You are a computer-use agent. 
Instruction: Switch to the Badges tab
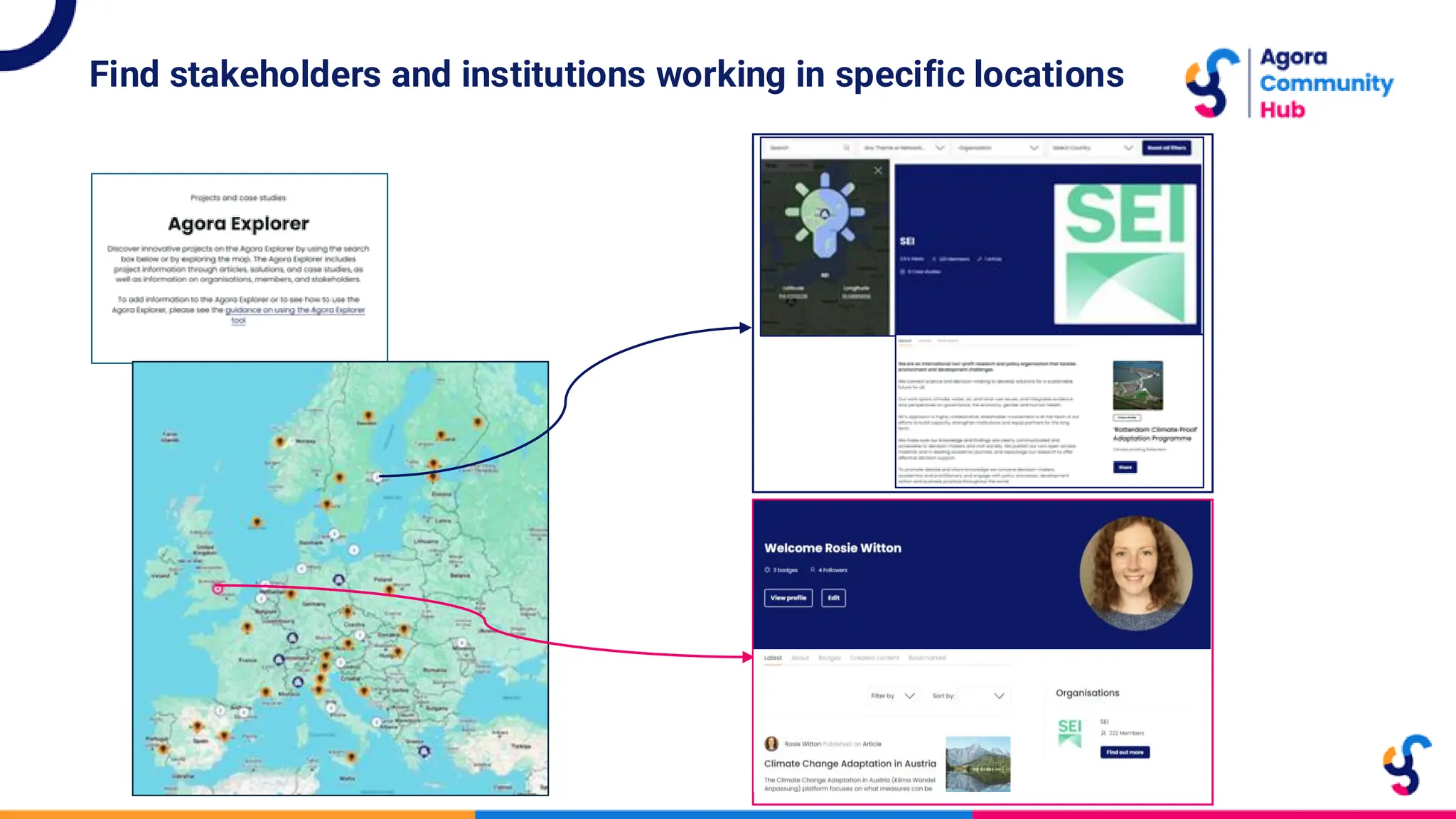tap(829, 658)
